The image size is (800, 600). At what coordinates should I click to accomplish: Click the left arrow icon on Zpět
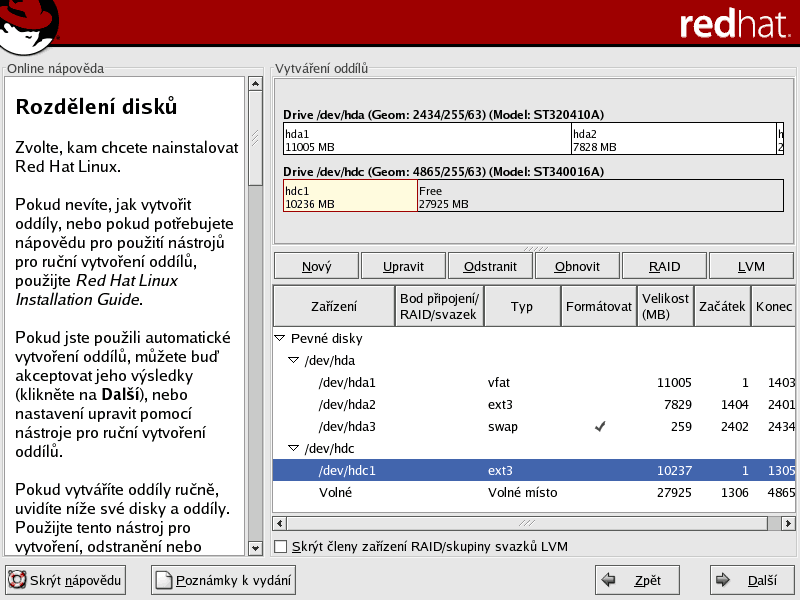[x=608, y=580]
